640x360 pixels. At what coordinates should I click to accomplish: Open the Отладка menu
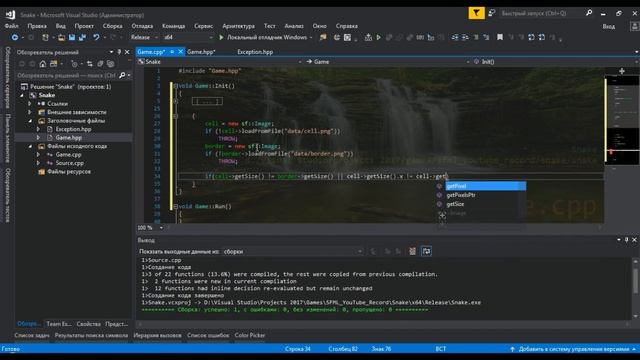(142, 26)
